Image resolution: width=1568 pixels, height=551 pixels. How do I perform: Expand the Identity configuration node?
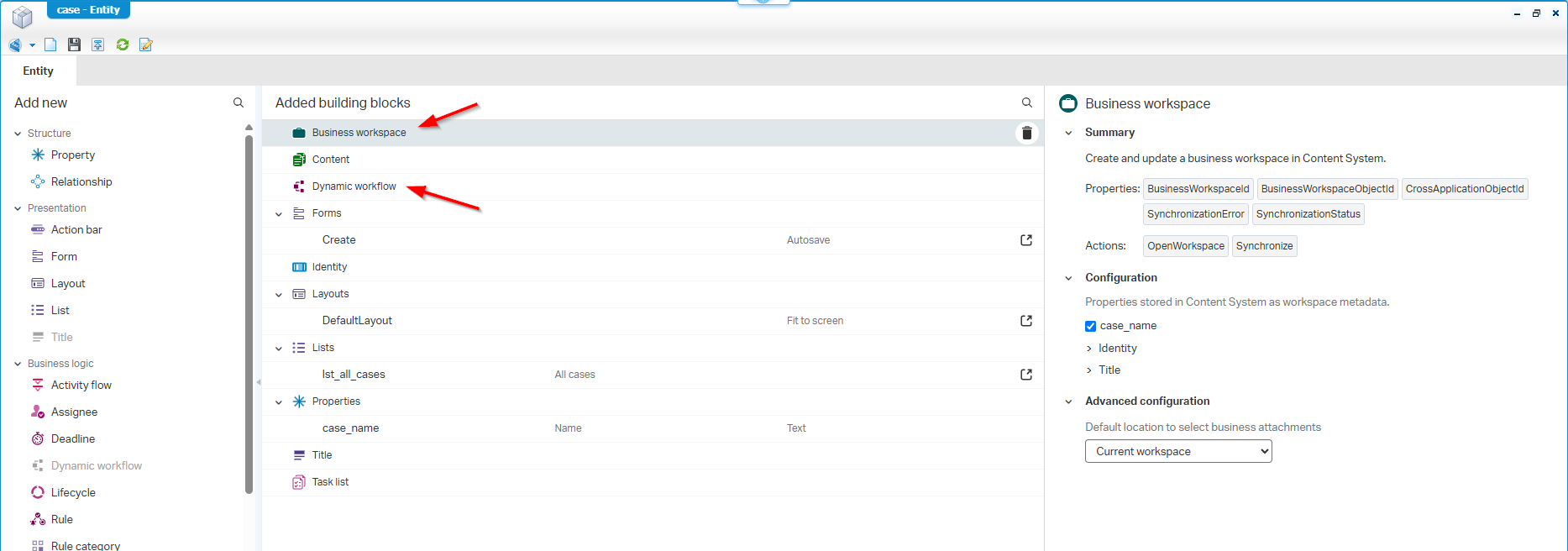point(1089,349)
